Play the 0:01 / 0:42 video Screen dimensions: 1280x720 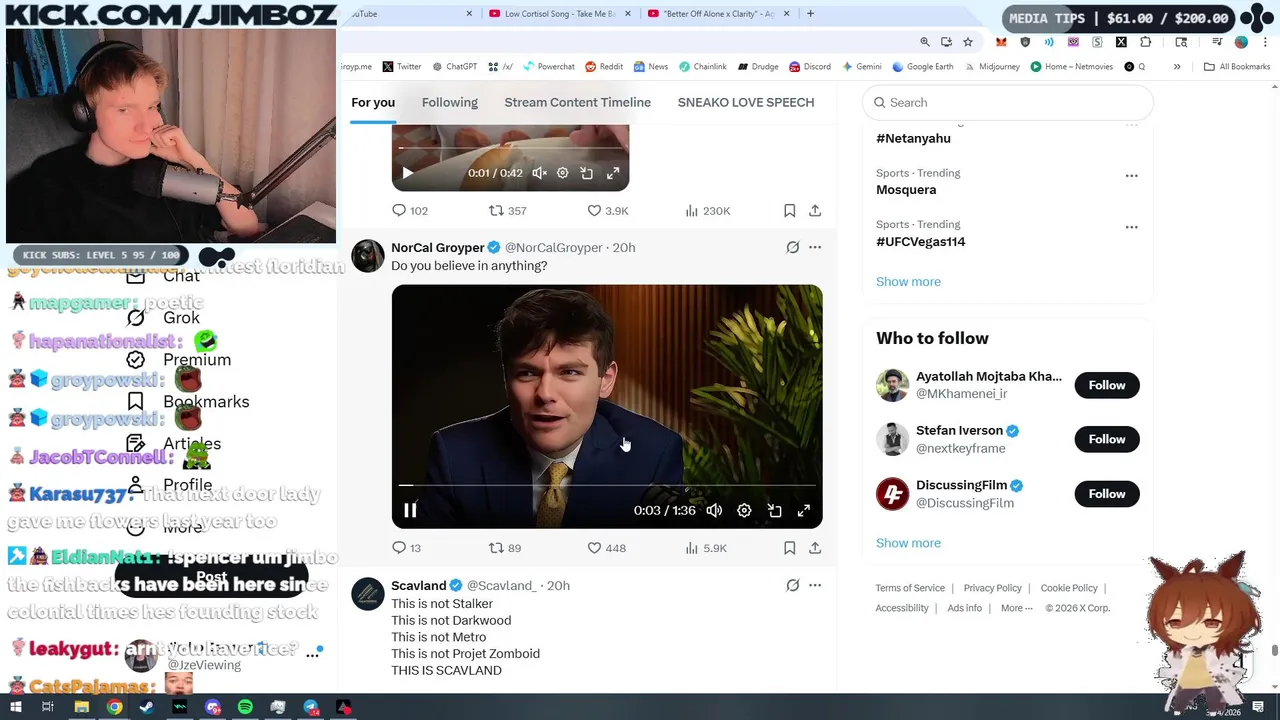pos(407,173)
